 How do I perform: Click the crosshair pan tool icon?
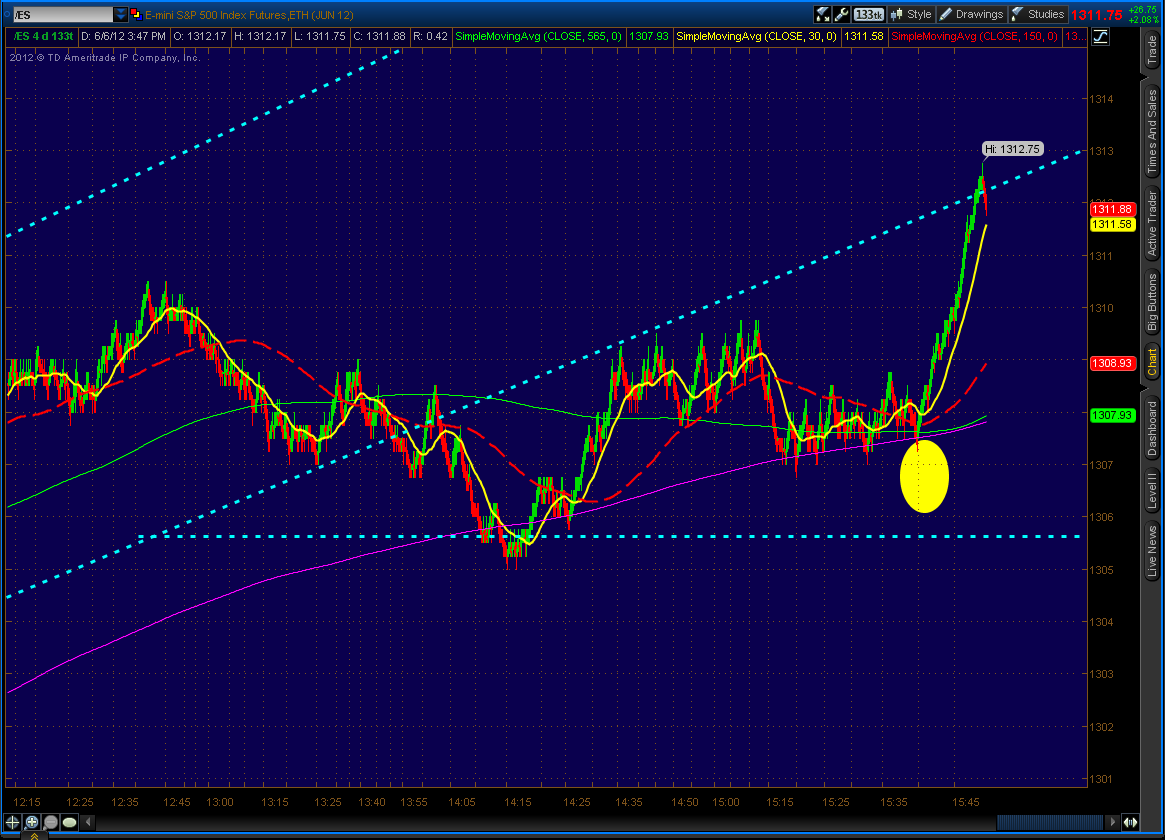pyautogui.click(x=13, y=822)
